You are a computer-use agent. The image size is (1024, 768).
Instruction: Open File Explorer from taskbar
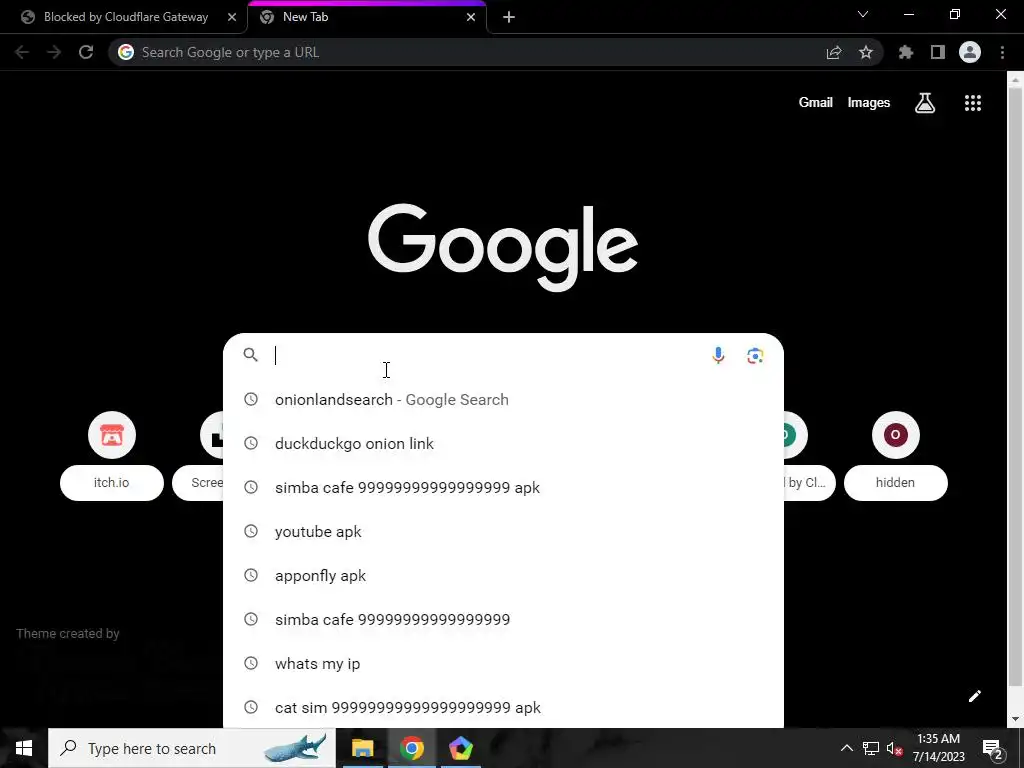coord(362,748)
